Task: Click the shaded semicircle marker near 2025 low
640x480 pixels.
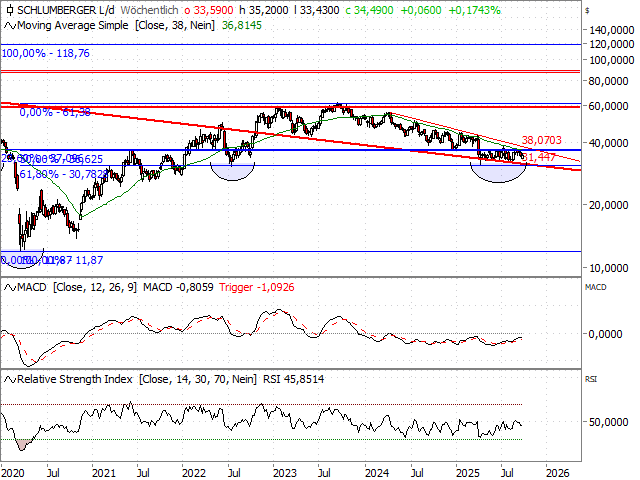Action: (498, 173)
